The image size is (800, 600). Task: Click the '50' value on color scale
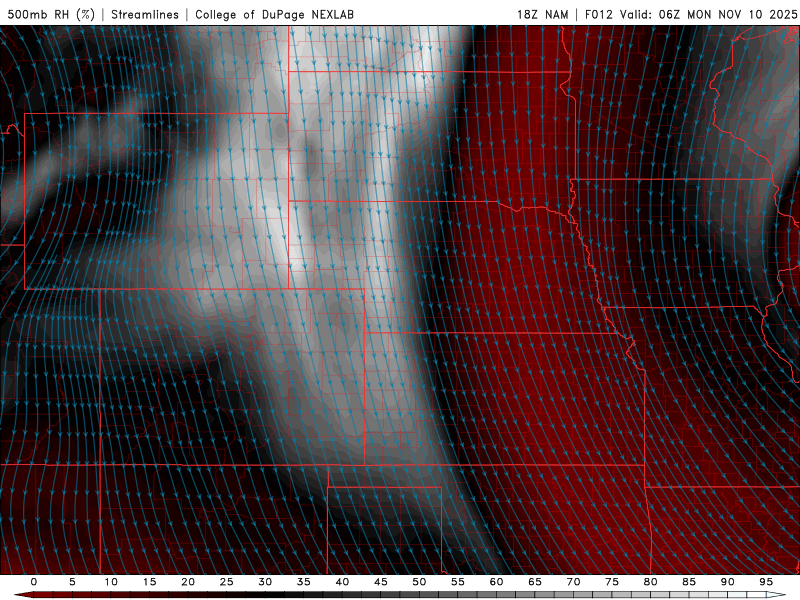click(x=419, y=582)
